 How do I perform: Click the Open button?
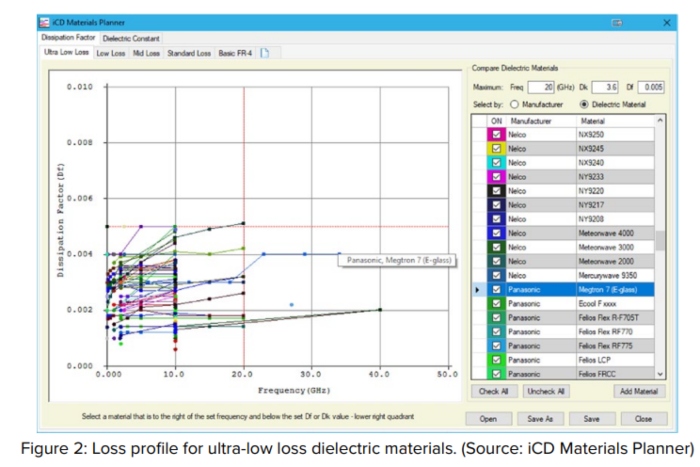[x=488, y=419]
